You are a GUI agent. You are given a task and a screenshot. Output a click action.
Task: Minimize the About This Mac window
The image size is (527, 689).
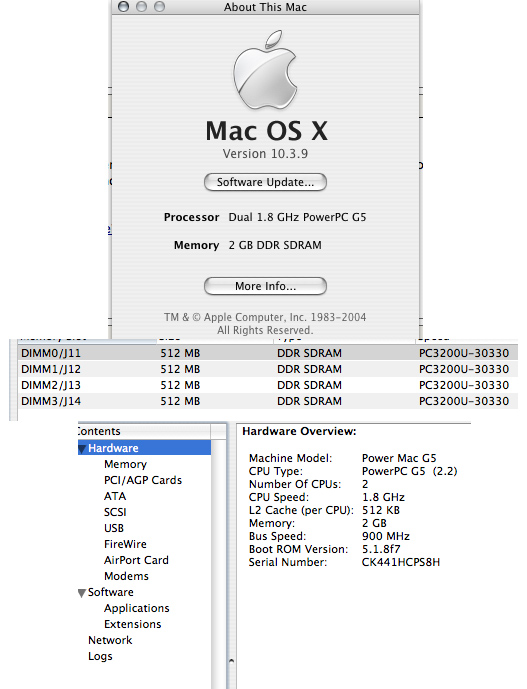142,6
